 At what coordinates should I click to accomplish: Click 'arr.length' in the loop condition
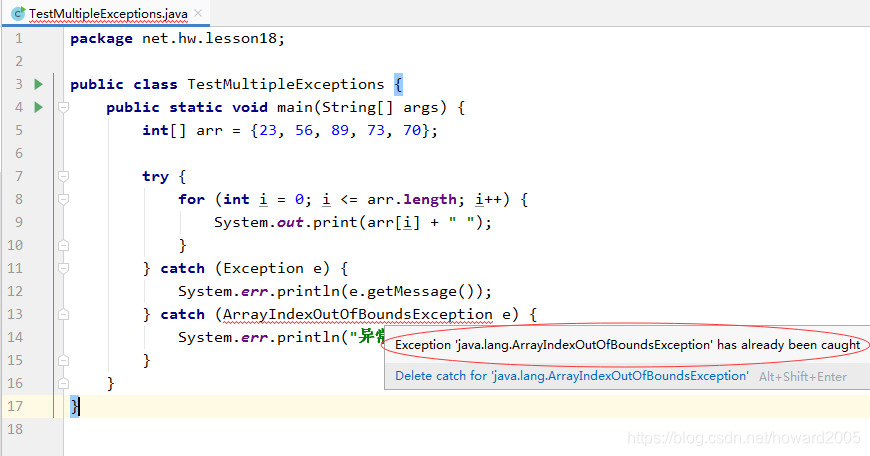412,199
